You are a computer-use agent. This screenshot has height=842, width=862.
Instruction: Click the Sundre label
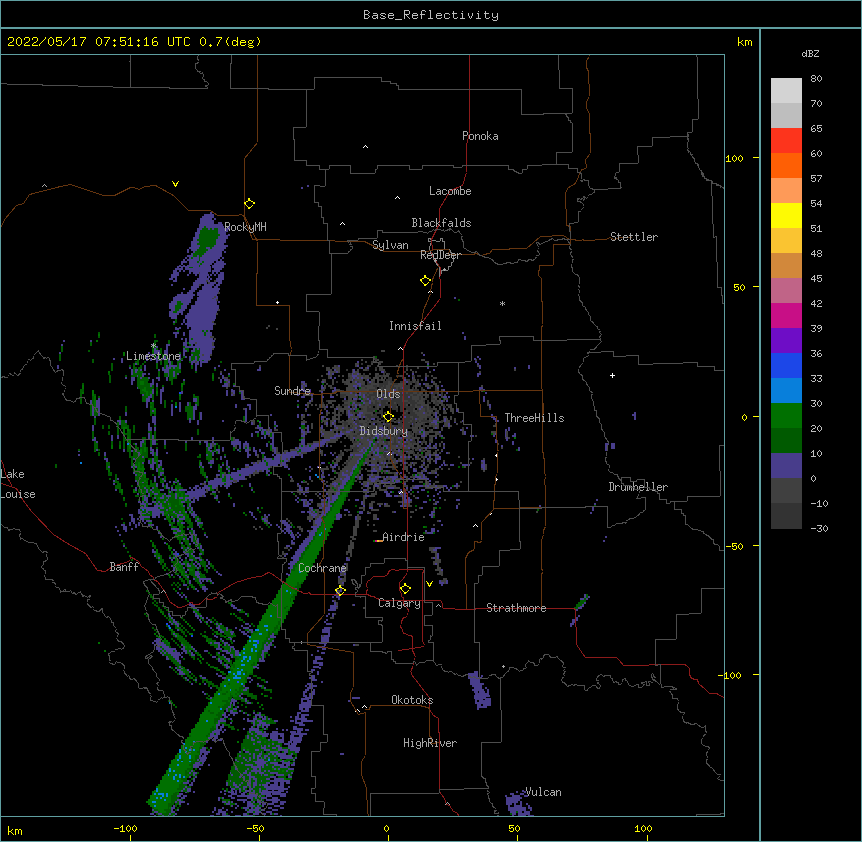(x=292, y=391)
